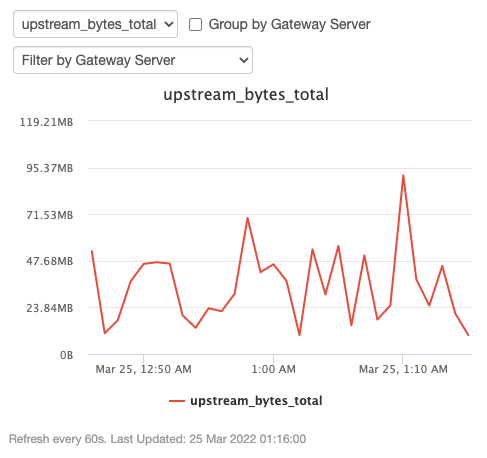This screenshot has height=458, width=487.
Task: Open the upstream_bytes_total metric dropdown
Action: pyautogui.click(x=95, y=24)
